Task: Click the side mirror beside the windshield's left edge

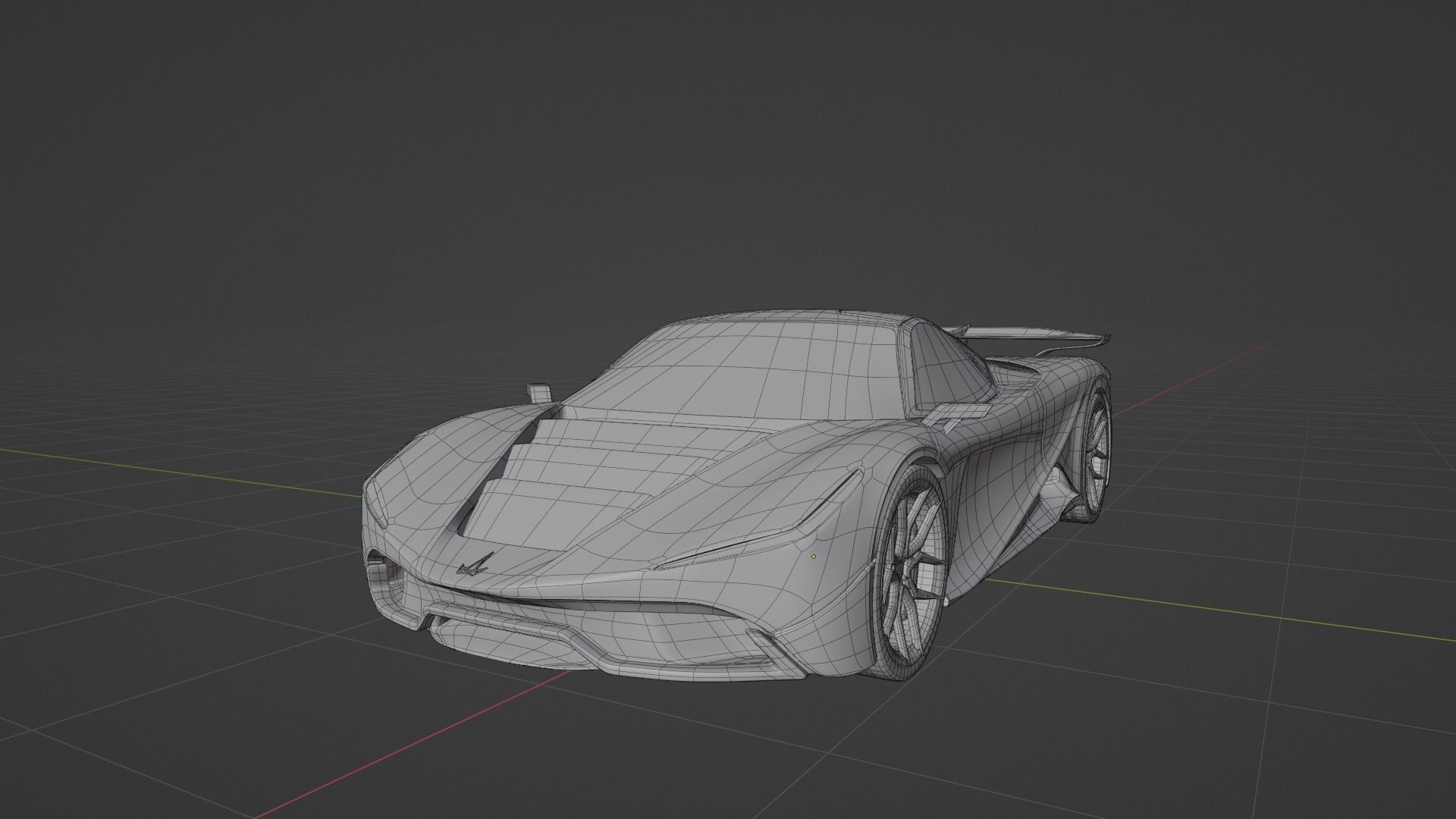Action: 538,392
